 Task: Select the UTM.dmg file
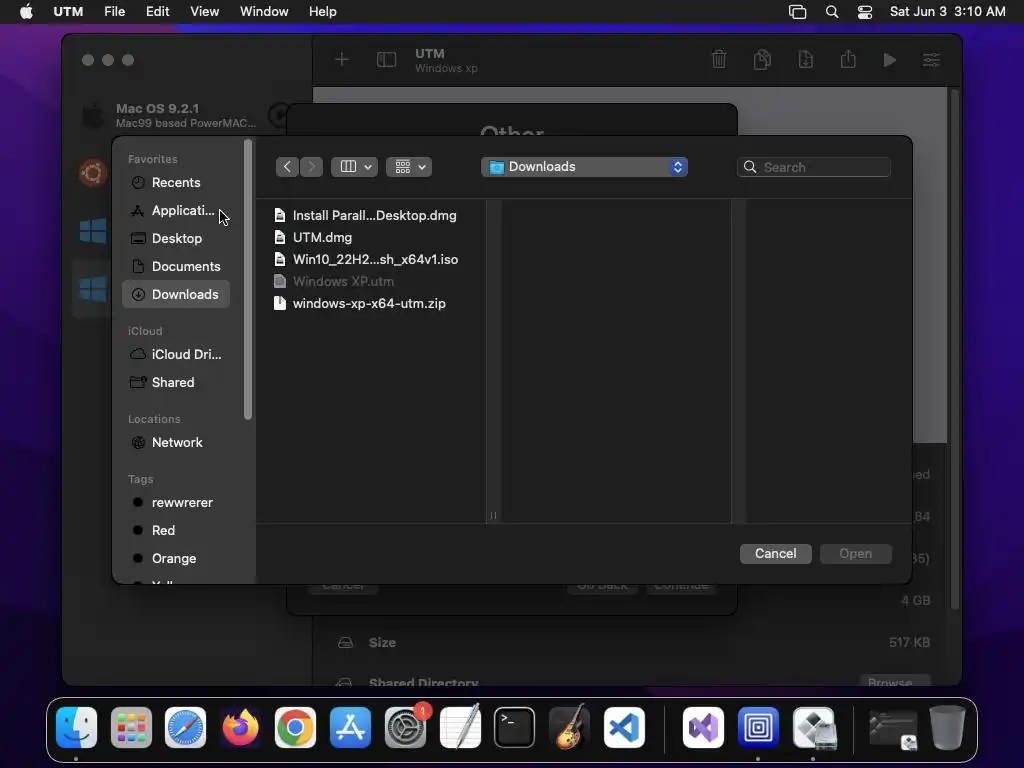[x=322, y=238]
